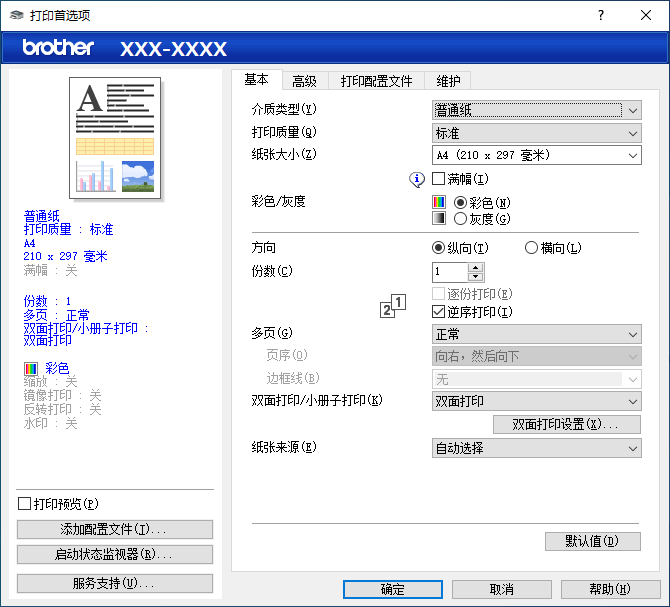Click the color icon in settings summary

(30, 368)
